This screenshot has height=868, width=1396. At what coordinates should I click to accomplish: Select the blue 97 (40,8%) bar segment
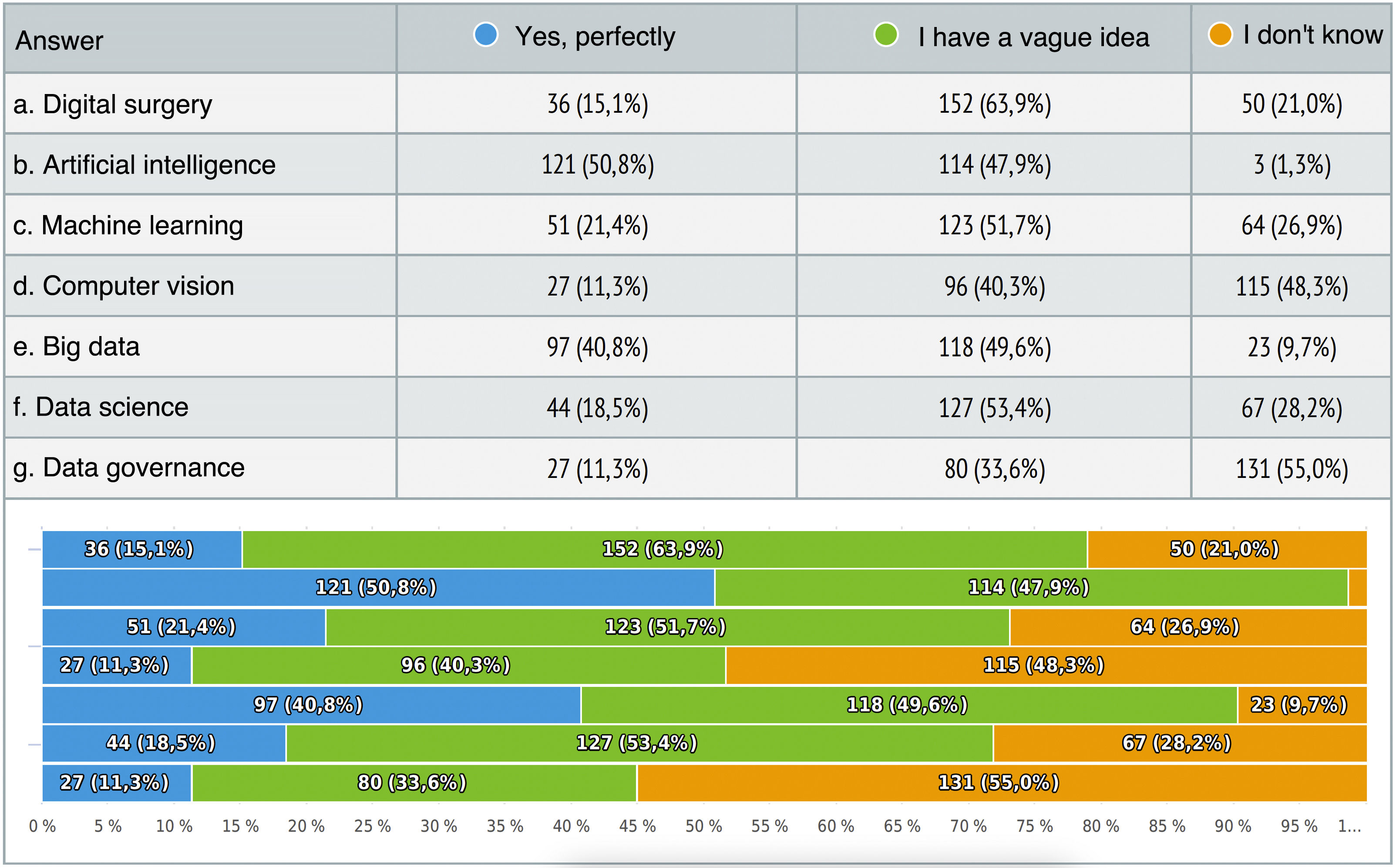tap(310, 704)
